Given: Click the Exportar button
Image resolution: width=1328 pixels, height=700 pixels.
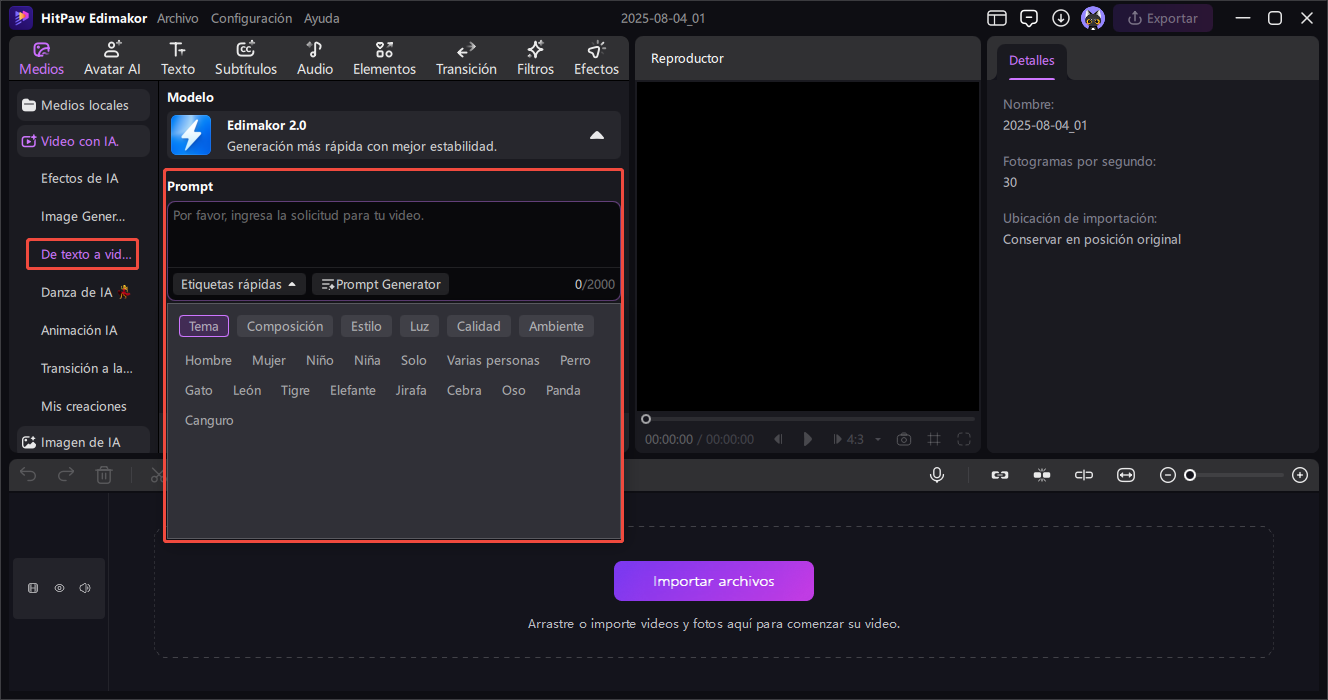Looking at the screenshot, I should [1163, 18].
